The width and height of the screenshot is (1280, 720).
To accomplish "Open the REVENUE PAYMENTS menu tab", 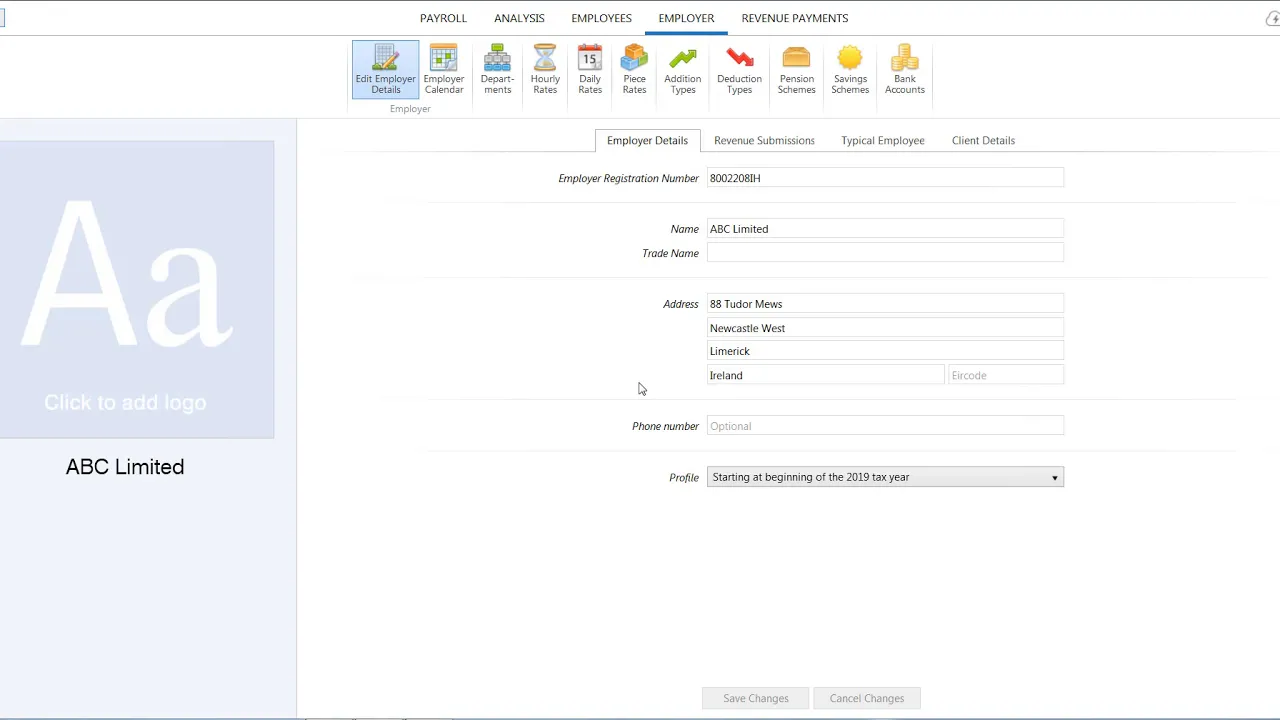I will coord(795,18).
